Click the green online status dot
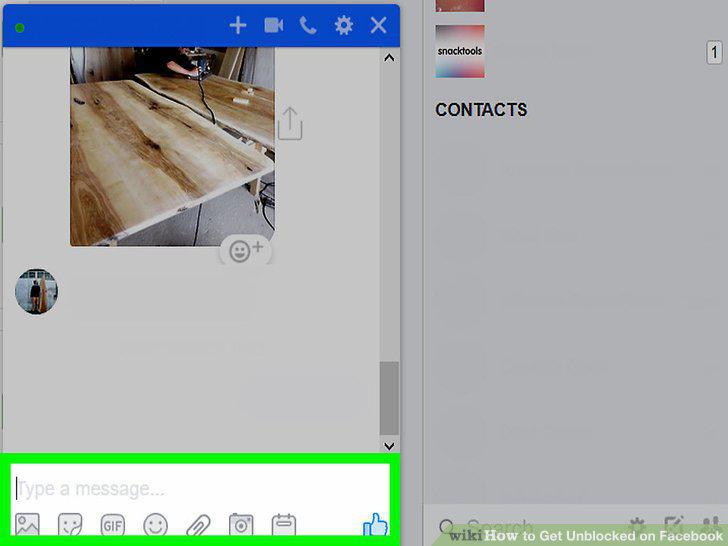 [x=20, y=28]
